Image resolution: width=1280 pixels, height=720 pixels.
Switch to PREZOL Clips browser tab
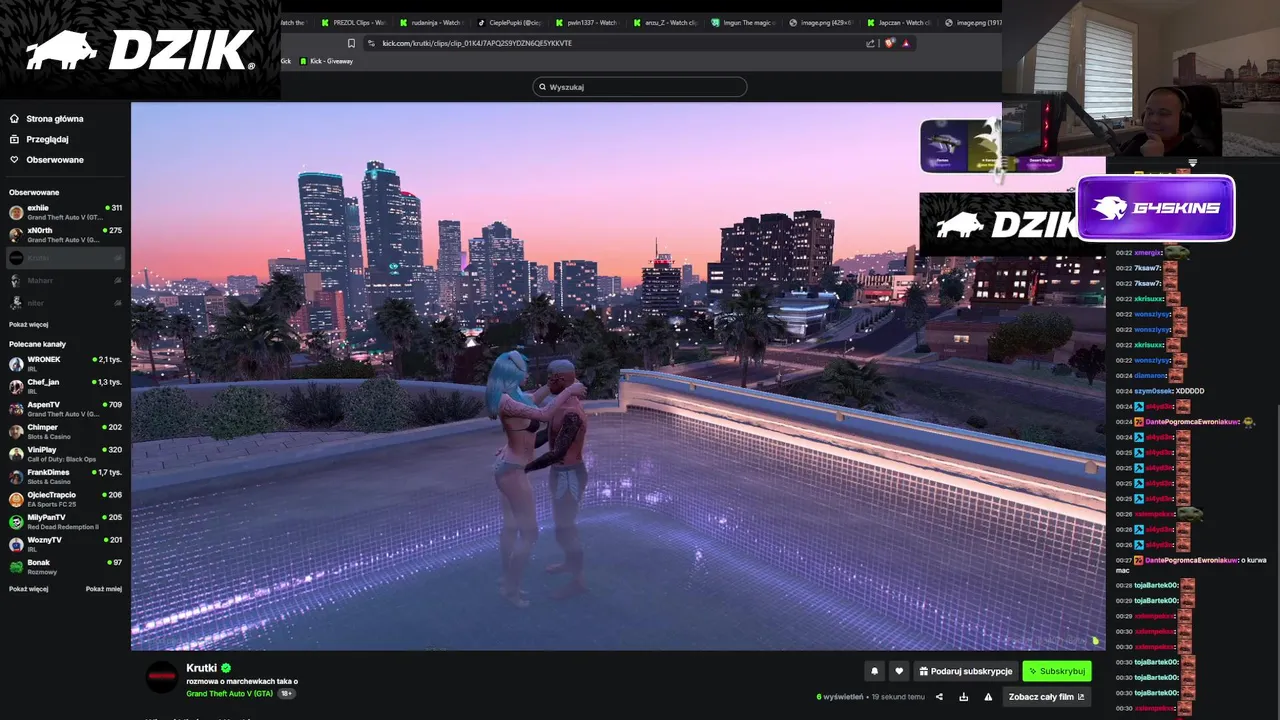(354, 22)
